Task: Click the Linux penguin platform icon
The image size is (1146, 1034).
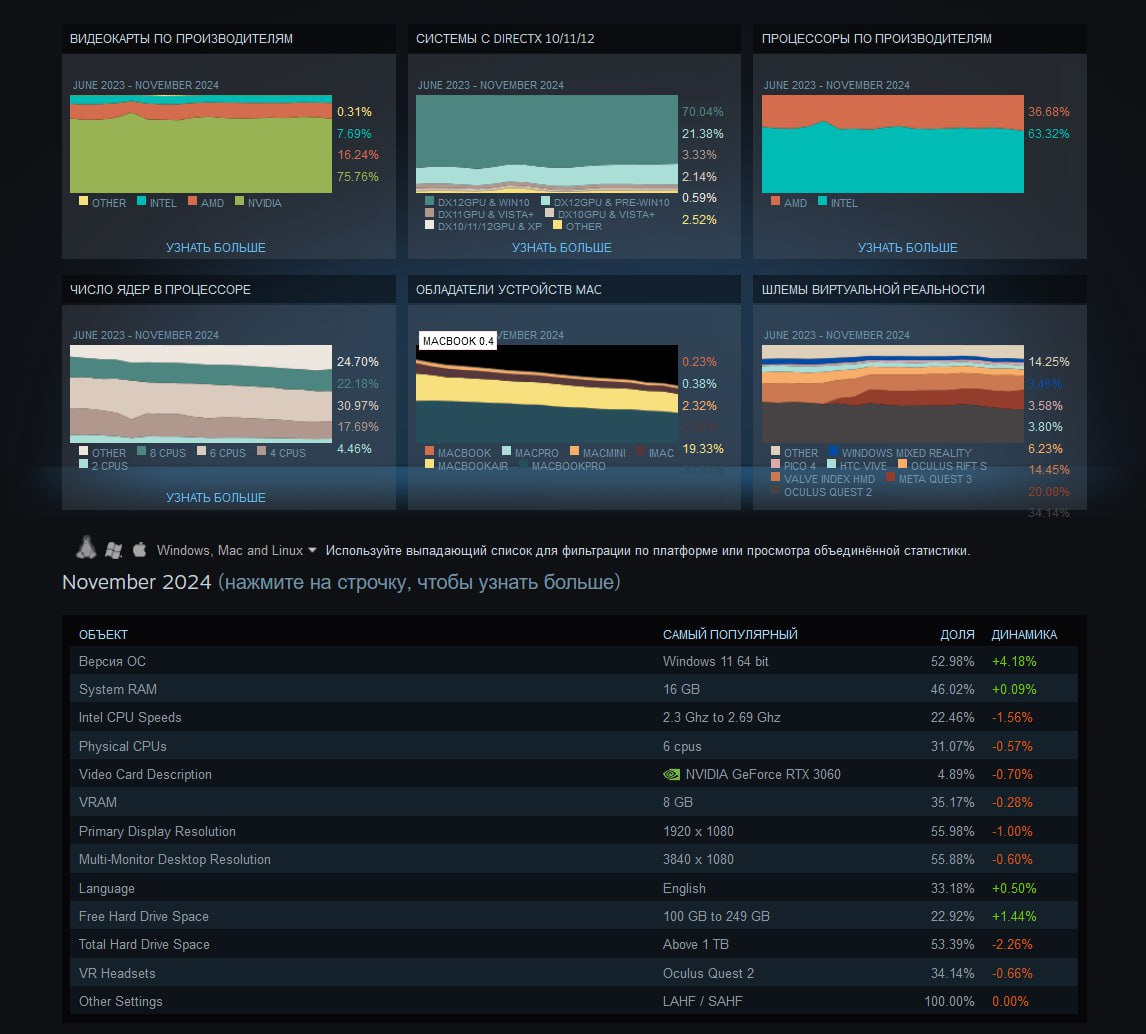Action: [86, 547]
